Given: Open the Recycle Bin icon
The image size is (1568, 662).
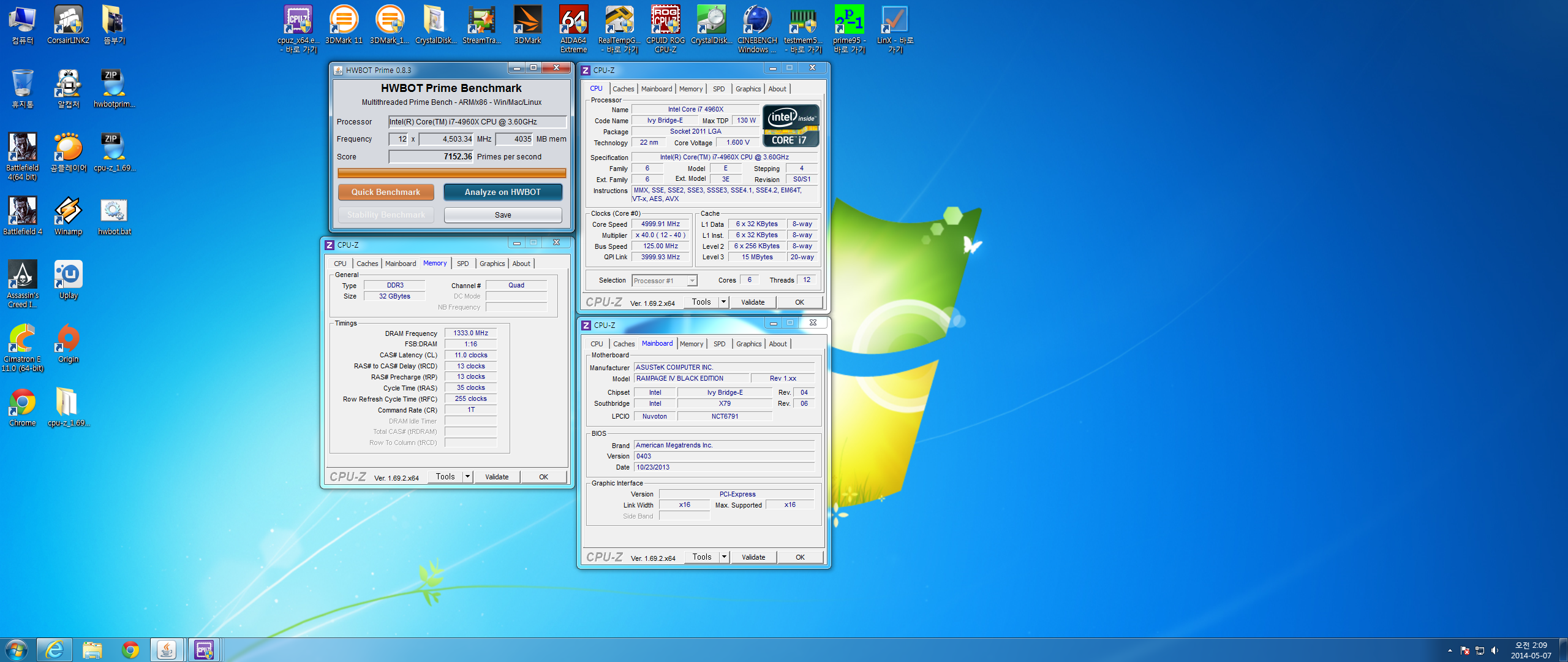Looking at the screenshot, I should point(22,88).
